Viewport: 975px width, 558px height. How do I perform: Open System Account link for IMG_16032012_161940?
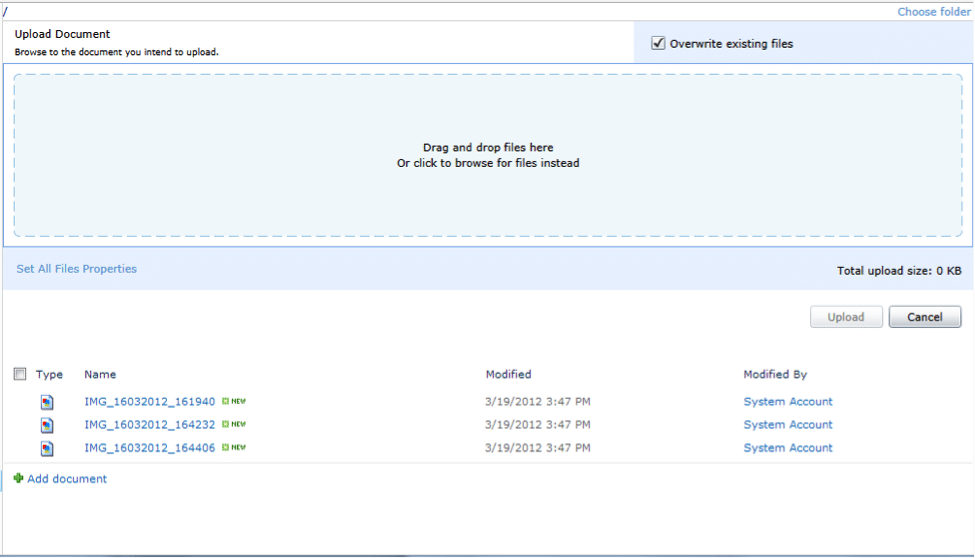pos(788,401)
